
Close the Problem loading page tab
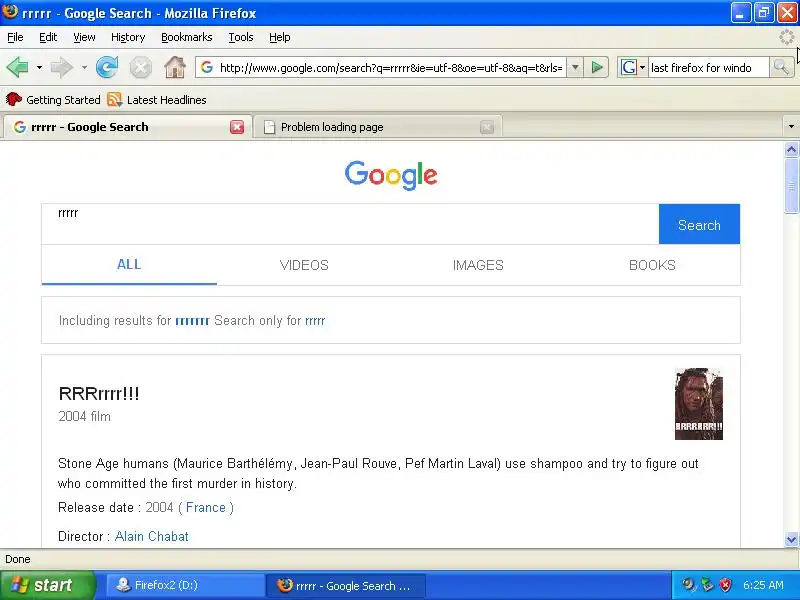[487, 127]
